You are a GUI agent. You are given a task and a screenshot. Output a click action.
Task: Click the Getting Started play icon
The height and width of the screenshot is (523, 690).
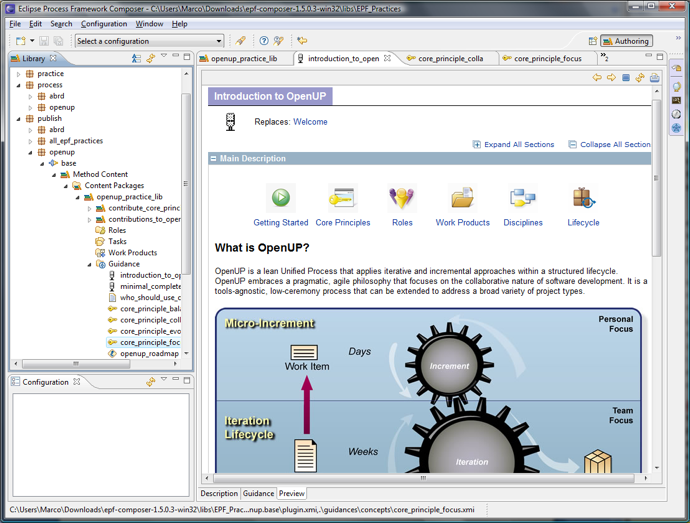click(x=281, y=197)
